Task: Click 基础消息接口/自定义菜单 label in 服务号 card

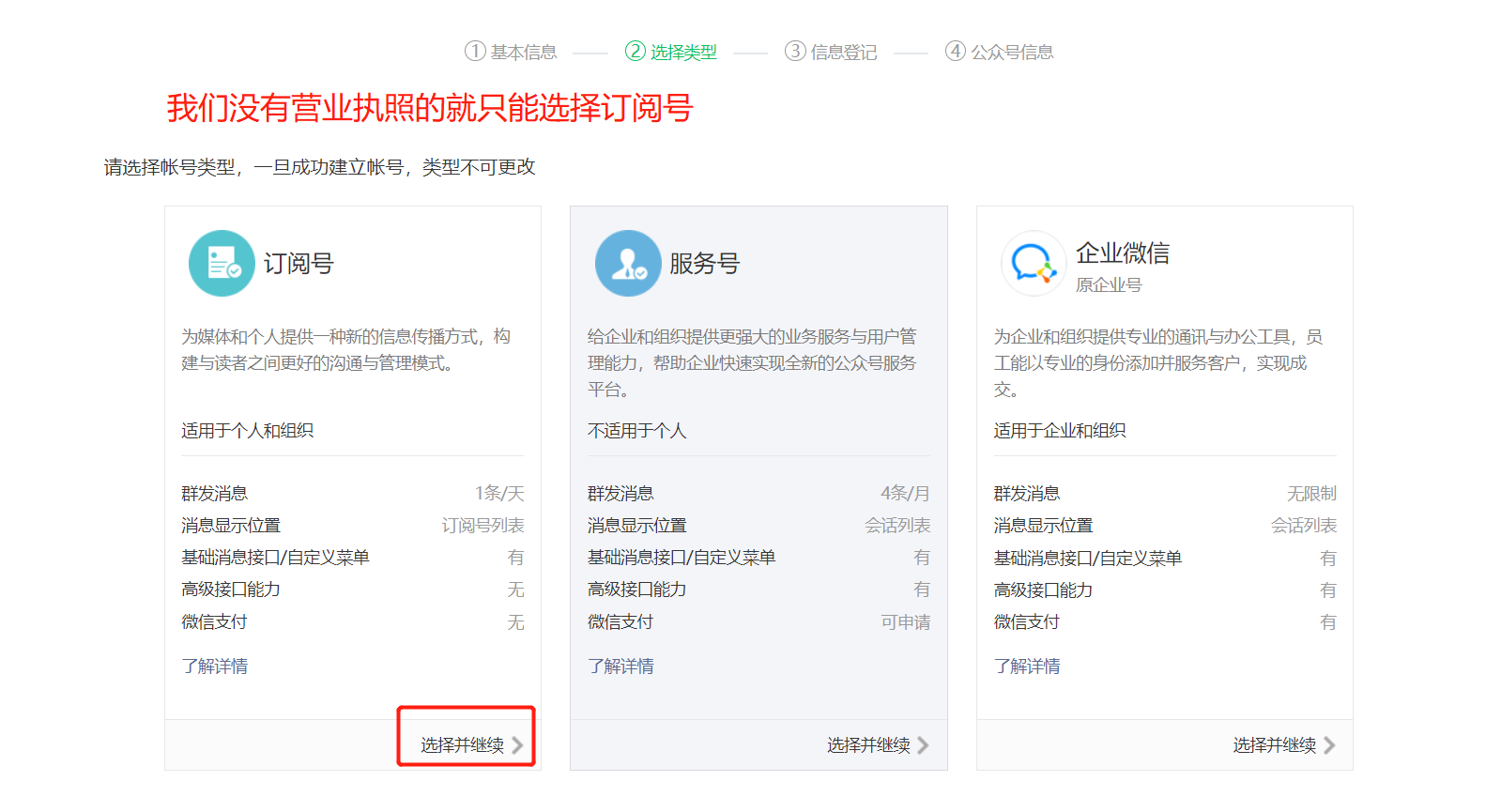Action: pos(682,558)
